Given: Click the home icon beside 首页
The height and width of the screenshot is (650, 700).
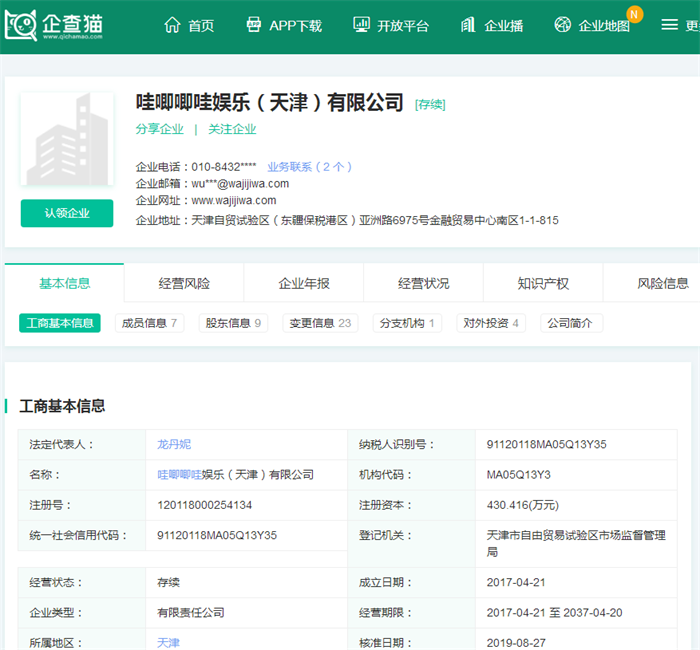Looking at the screenshot, I should [172, 25].
